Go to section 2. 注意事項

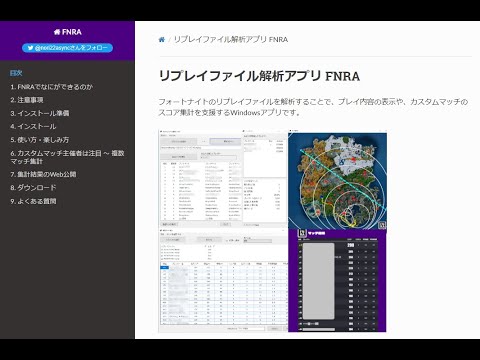pyautogui.click(x=27, y=100)
